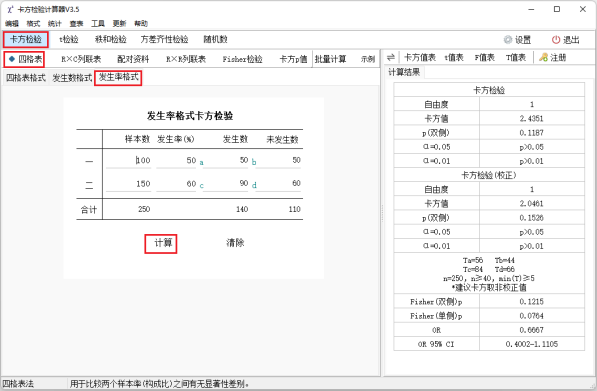Open the 统计 menu
This screenshot has height=391, width=597.
click(x=54, y=24)
